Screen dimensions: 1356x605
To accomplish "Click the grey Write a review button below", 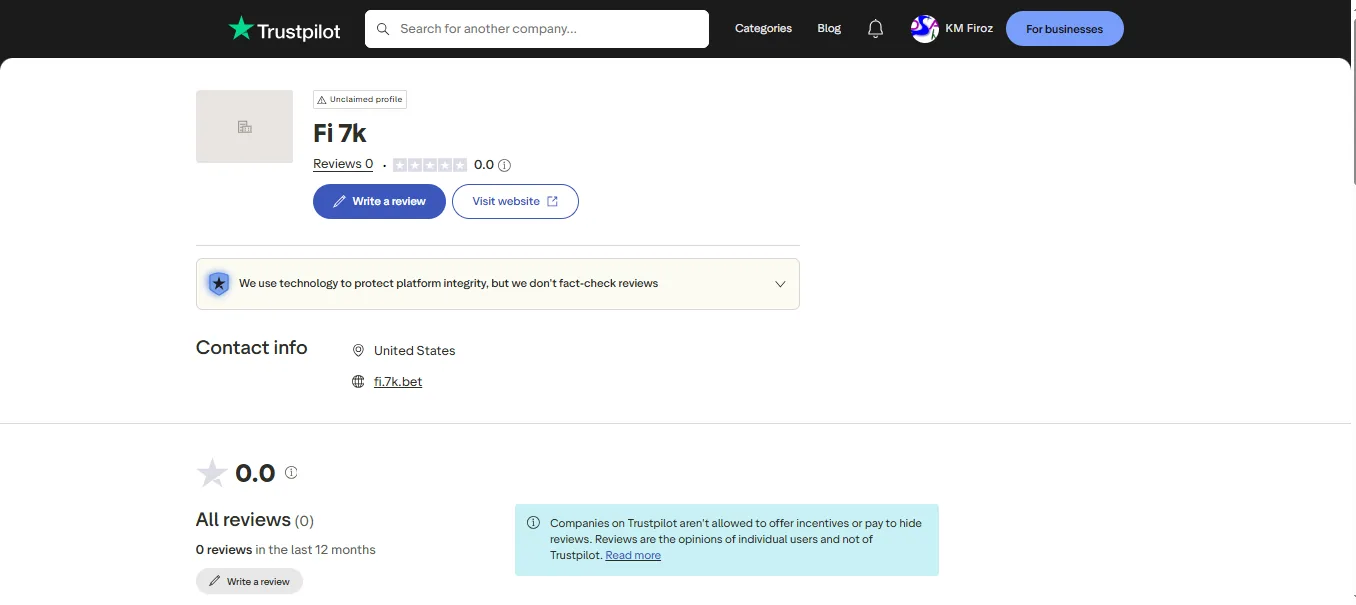I will 249,581.
